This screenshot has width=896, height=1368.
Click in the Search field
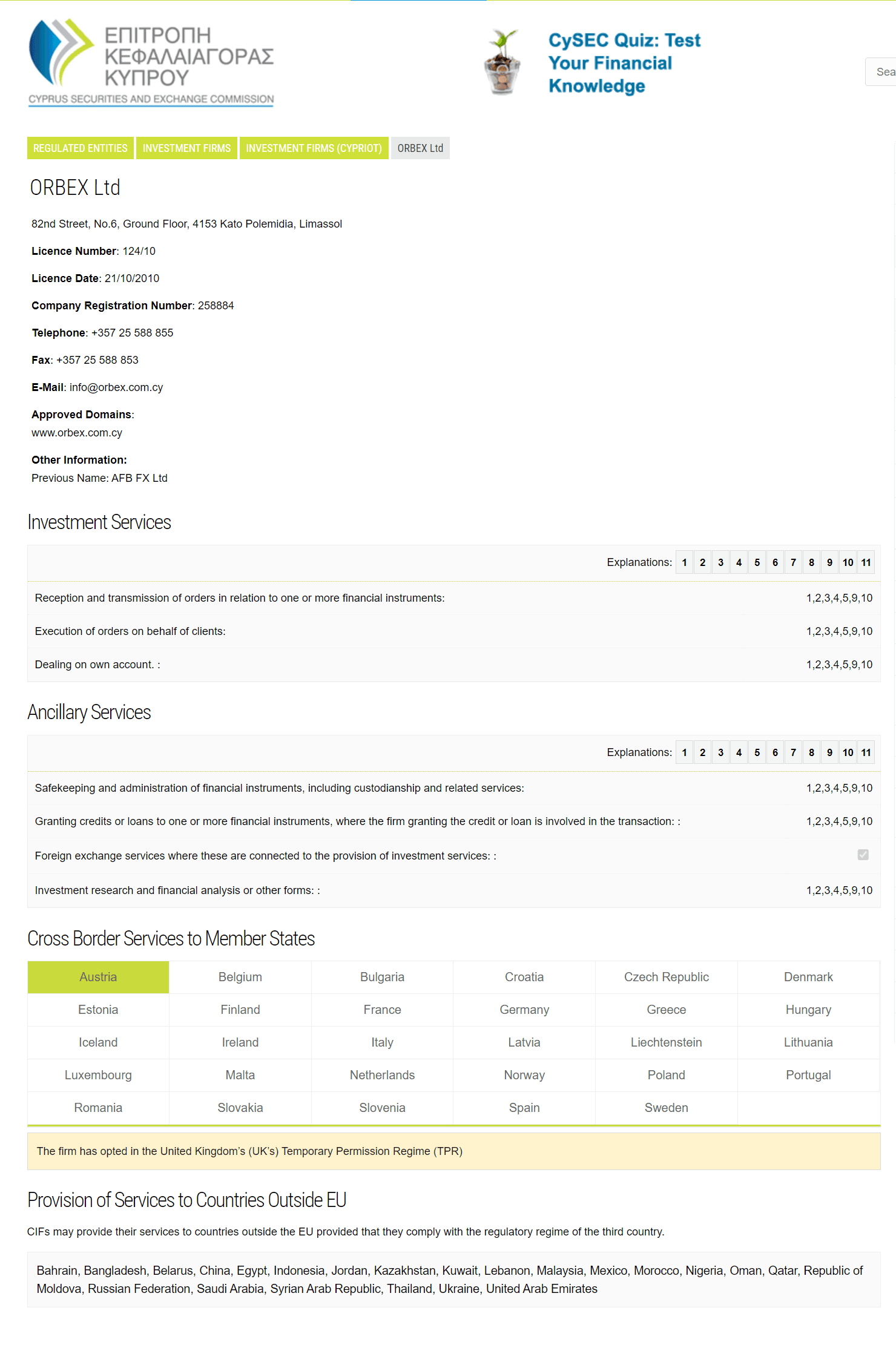pyautogui.click(x=881, y=71)
